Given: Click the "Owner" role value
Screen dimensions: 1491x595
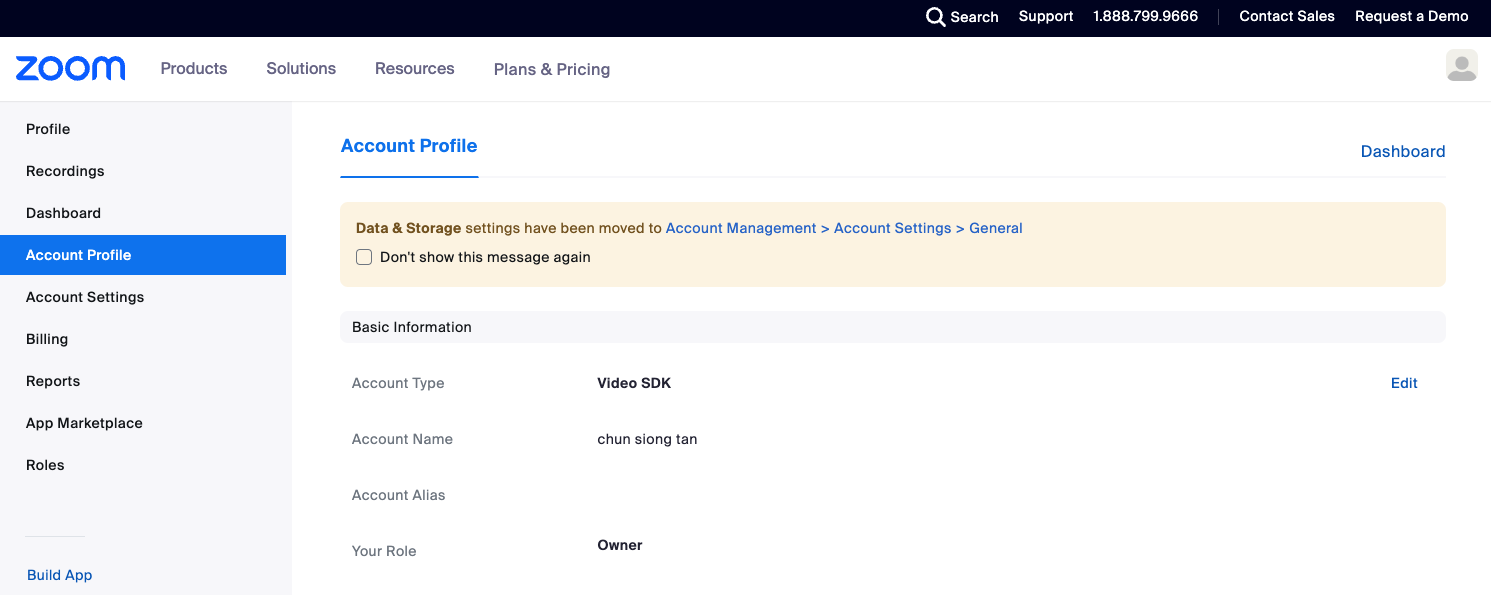Looking at the screenshot, I should [620, 545].
